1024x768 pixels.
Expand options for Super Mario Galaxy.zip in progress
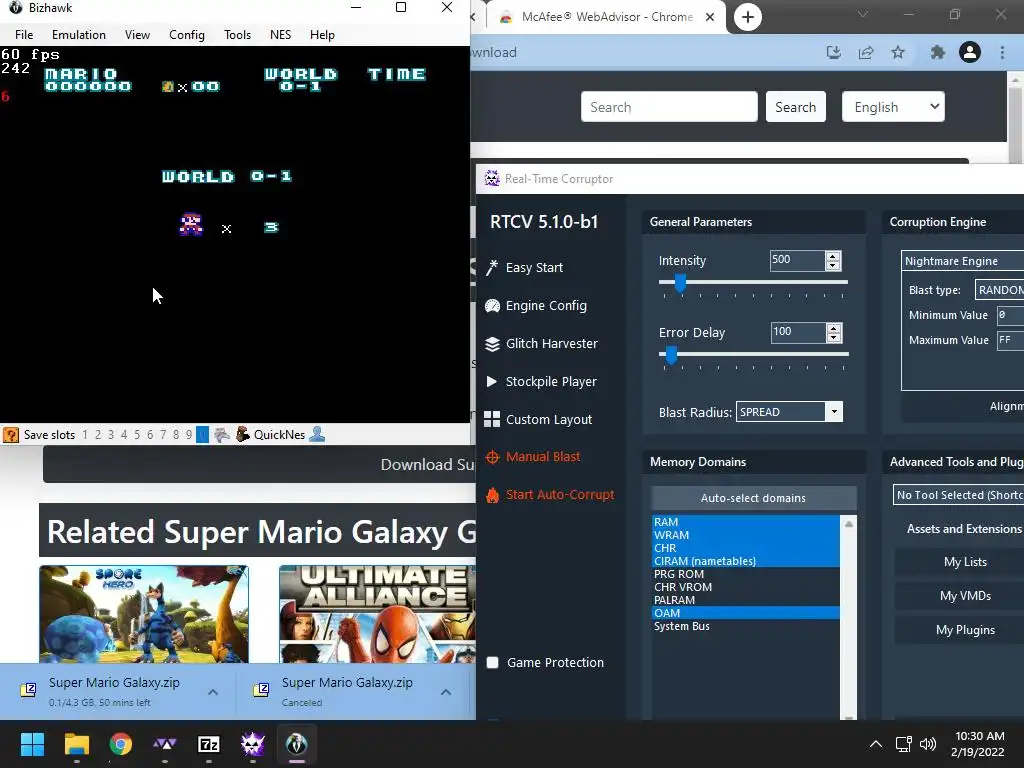(x=213, y=692)
